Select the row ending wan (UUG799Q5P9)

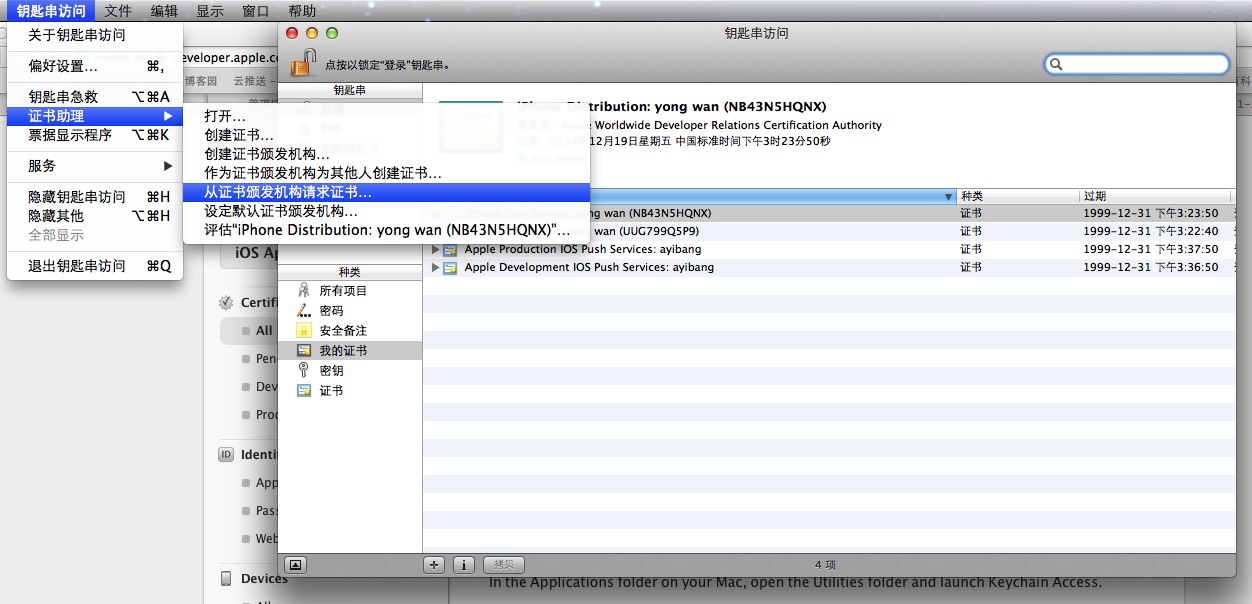[829, 231]
